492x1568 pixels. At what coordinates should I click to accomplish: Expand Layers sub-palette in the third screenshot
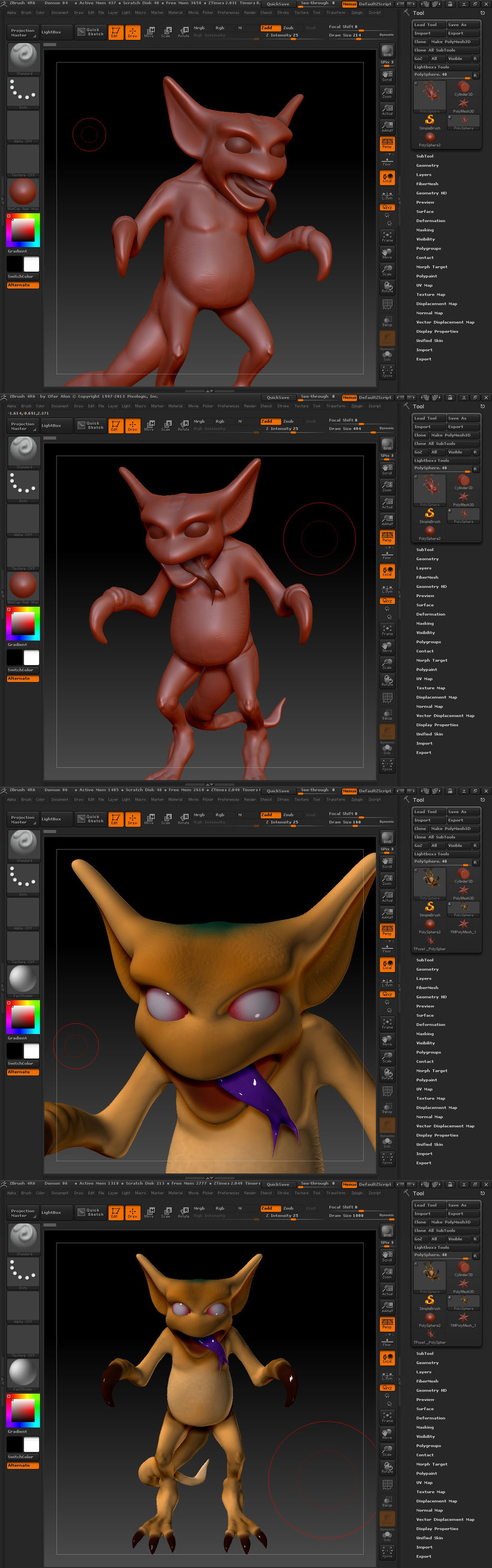pyautogui.click(x=424, y=978)
